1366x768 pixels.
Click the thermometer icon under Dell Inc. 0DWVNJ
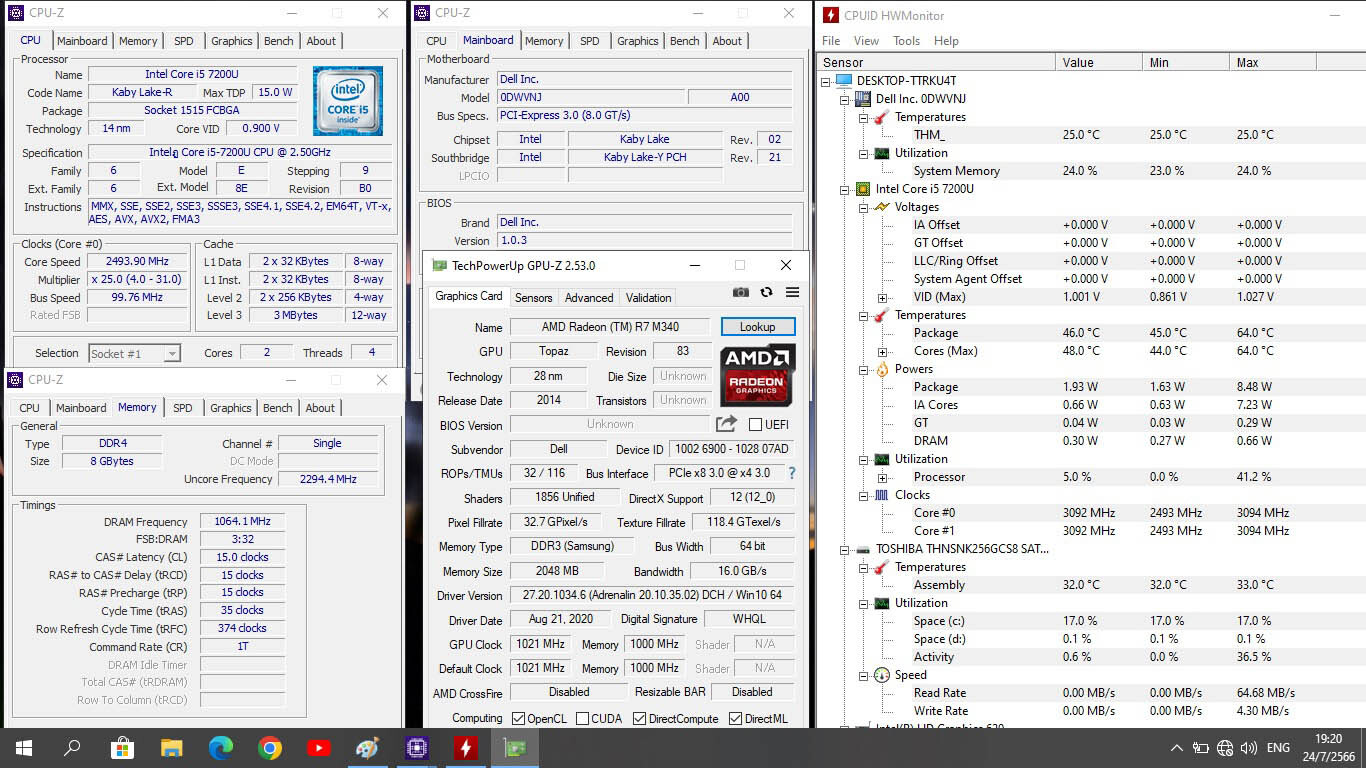tap(881, 117)
